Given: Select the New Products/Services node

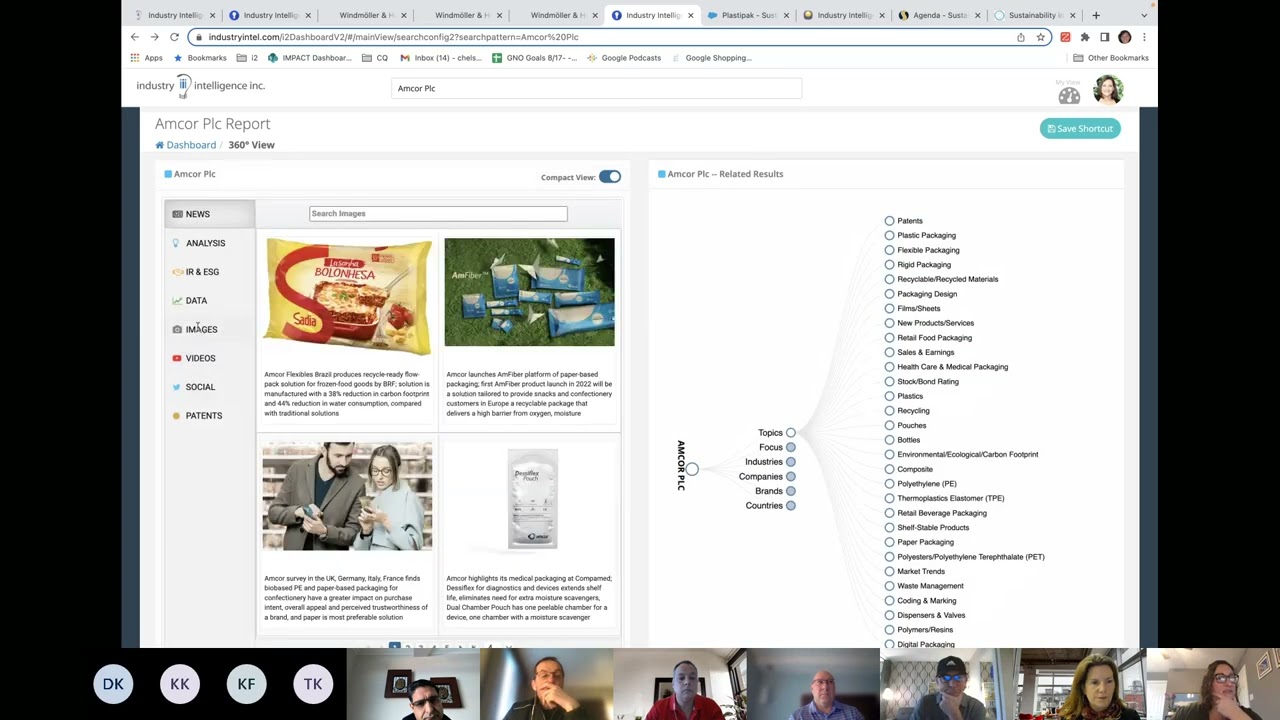Looking at the screenshot, I should tap(889, 323).
